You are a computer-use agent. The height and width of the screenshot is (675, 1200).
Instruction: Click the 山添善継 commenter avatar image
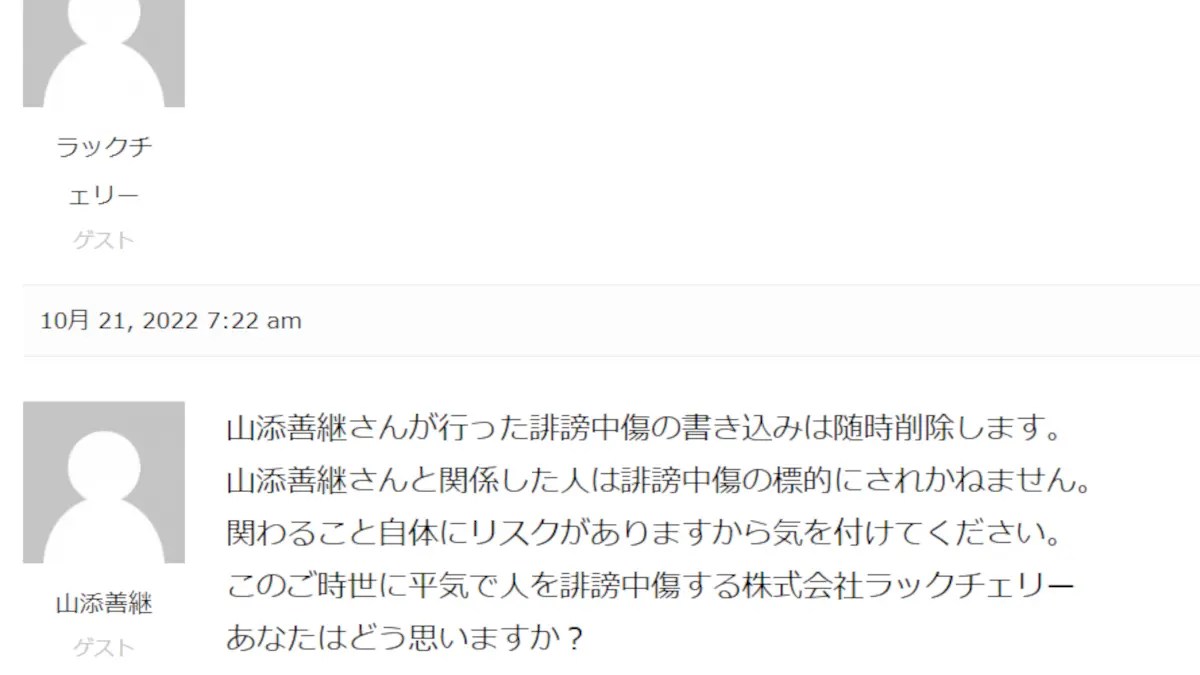pyautogui.click(x=104, y=482)
